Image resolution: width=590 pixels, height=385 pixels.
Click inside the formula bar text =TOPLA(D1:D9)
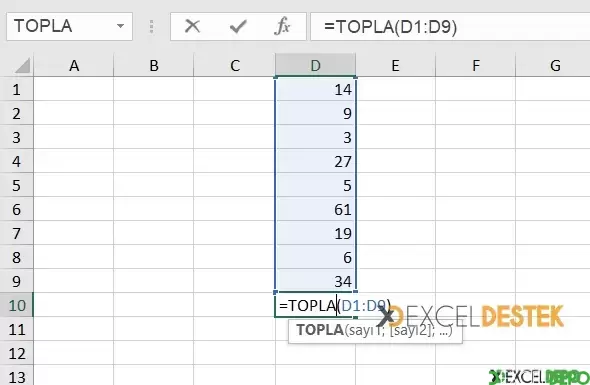pos(391,27)
